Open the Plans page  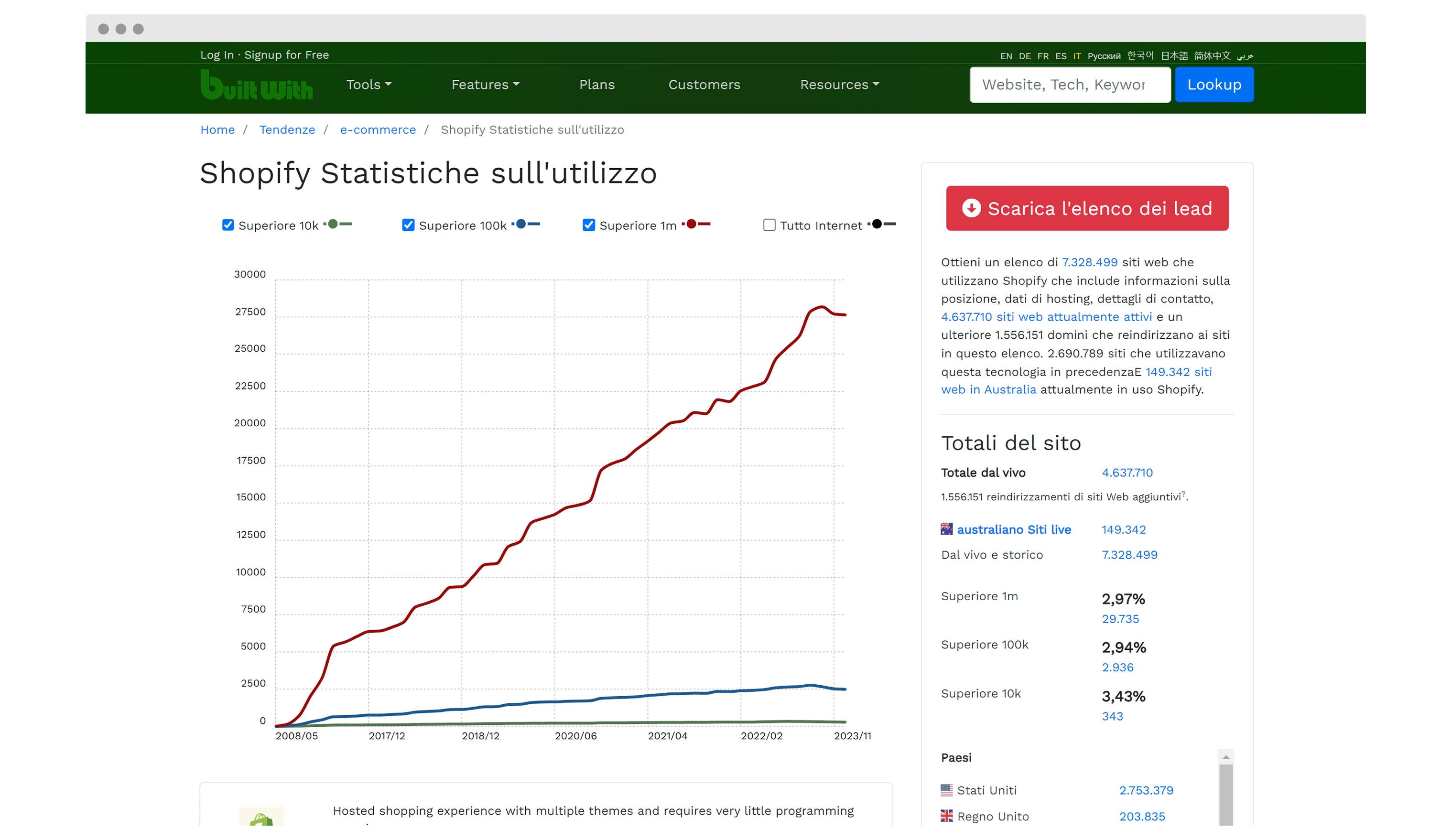tap(597, 85)
